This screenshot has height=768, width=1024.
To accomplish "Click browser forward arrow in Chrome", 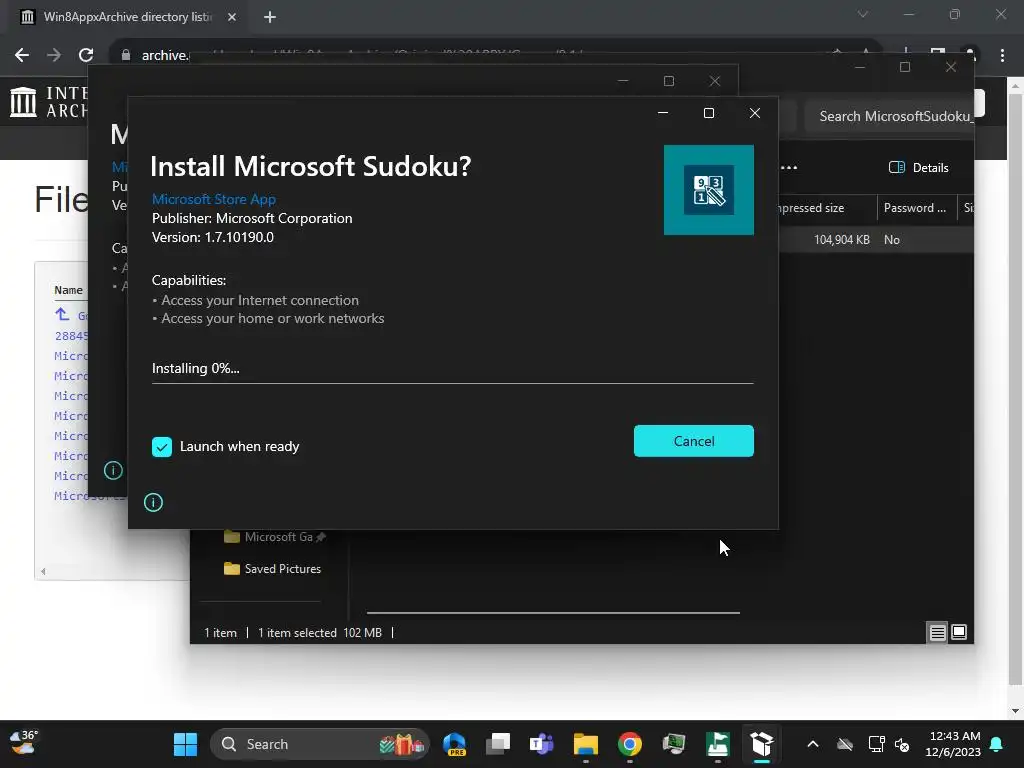I will coord(54,55).
